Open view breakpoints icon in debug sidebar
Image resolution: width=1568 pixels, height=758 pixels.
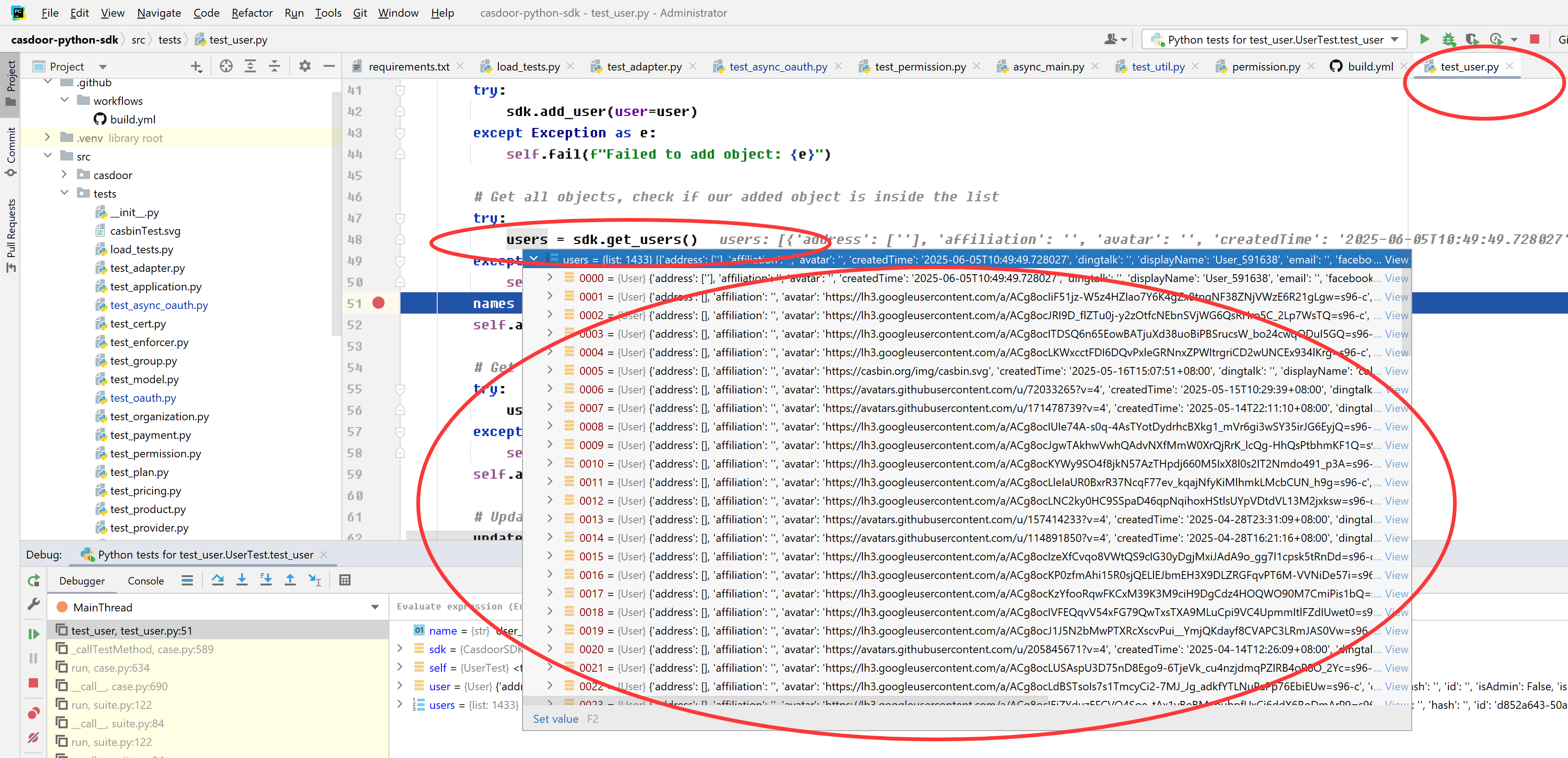[x=33, y=713]
